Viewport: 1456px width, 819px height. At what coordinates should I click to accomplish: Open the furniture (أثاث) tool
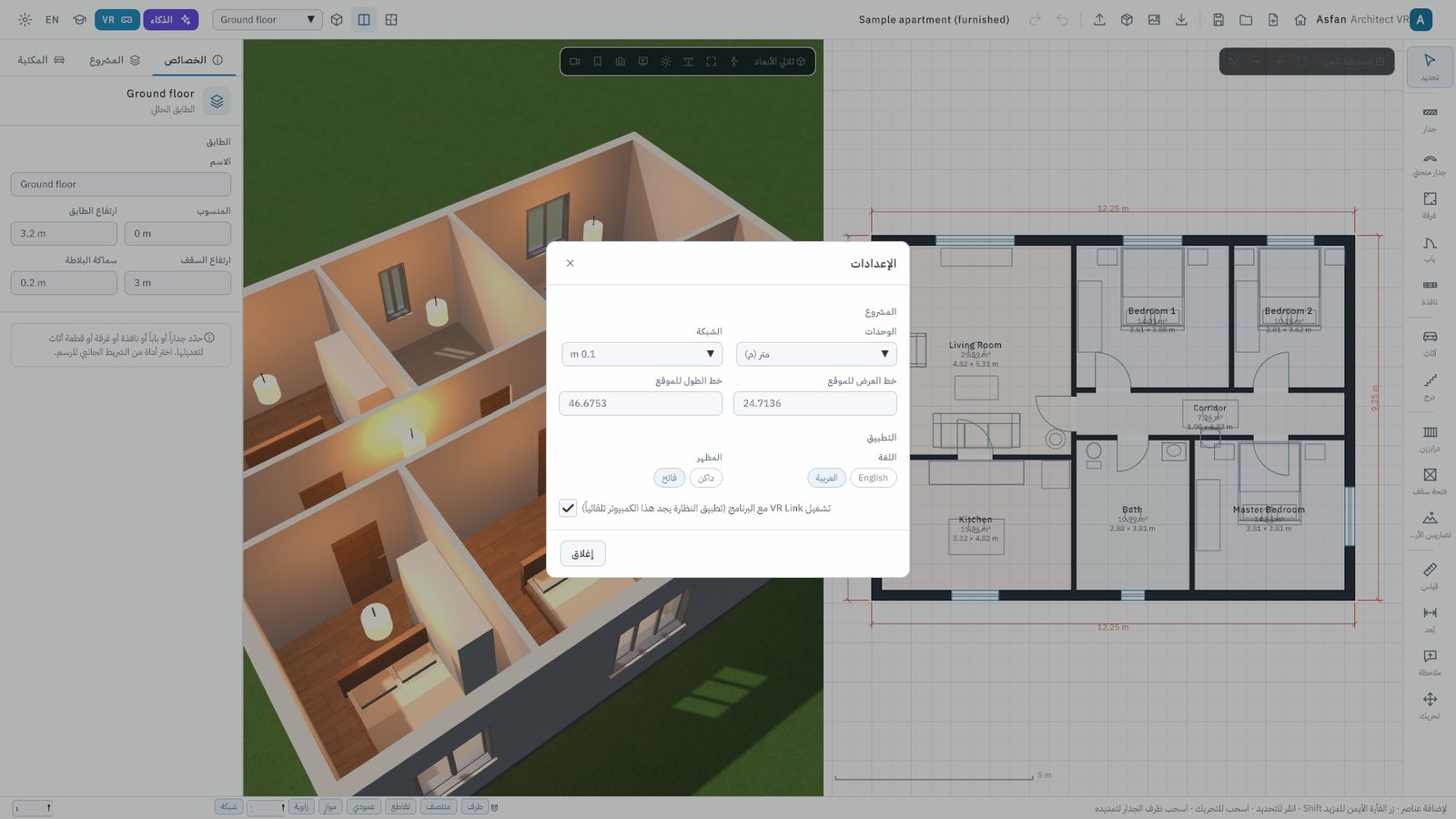(x=1430, y=343)
